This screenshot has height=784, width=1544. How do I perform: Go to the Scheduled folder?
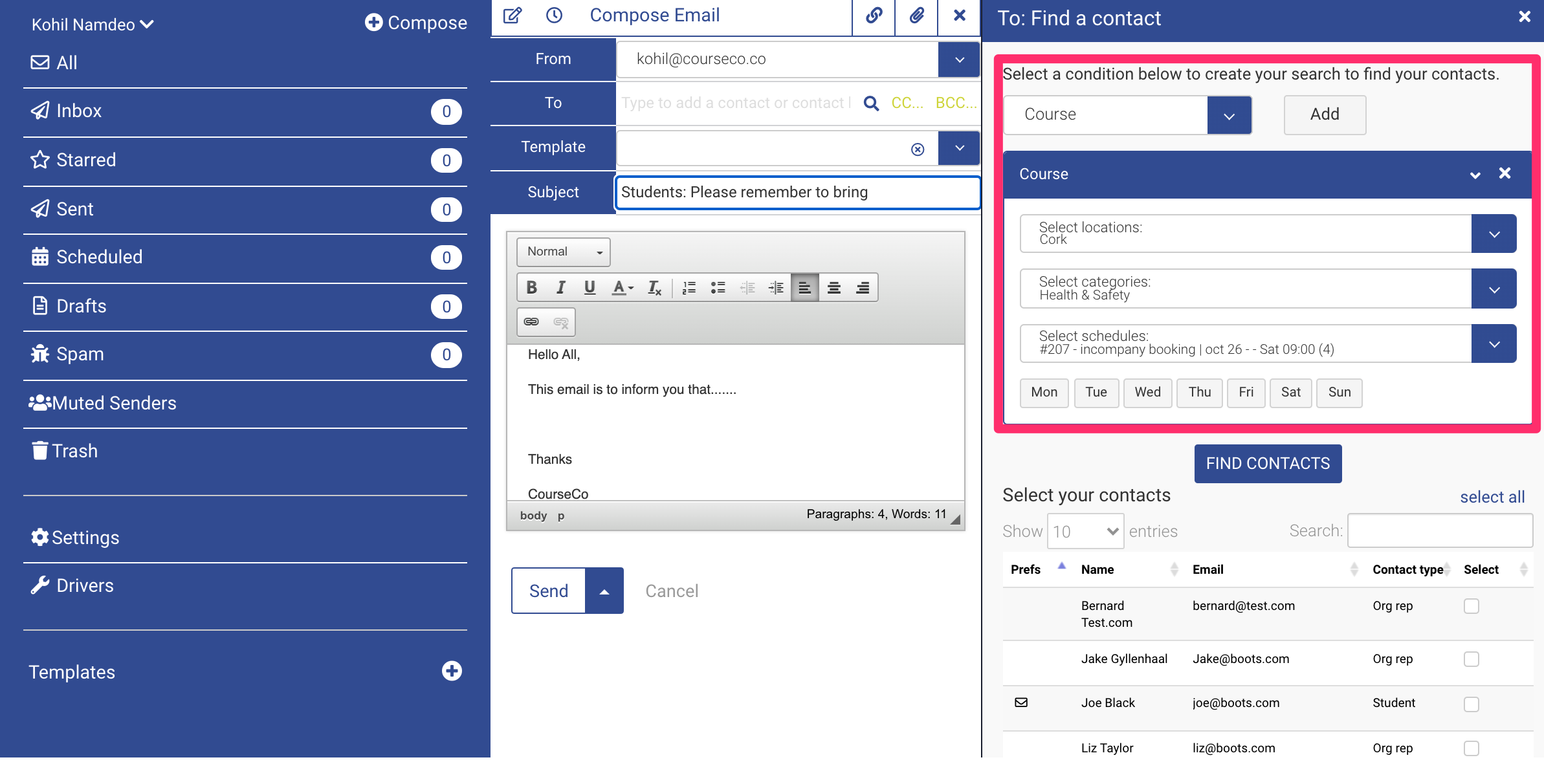coord(99,257)
